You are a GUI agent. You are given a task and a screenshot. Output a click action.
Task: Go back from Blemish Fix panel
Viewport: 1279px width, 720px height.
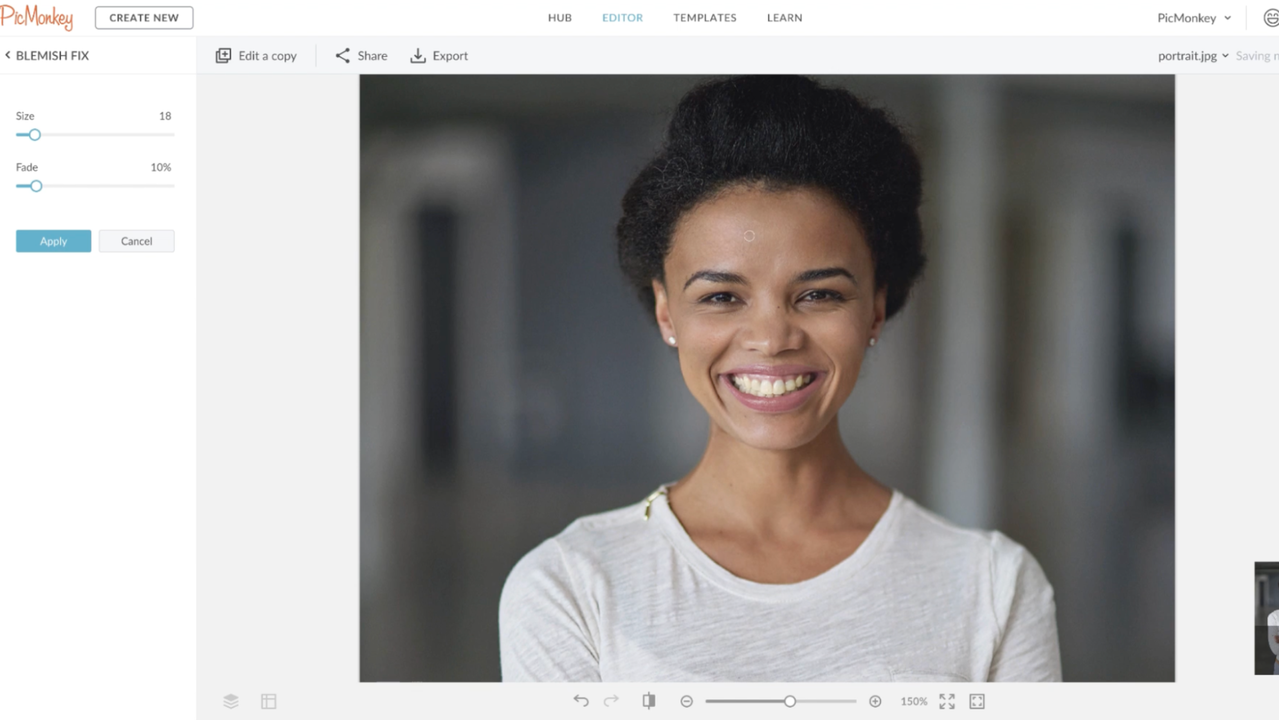pos(8,55)
